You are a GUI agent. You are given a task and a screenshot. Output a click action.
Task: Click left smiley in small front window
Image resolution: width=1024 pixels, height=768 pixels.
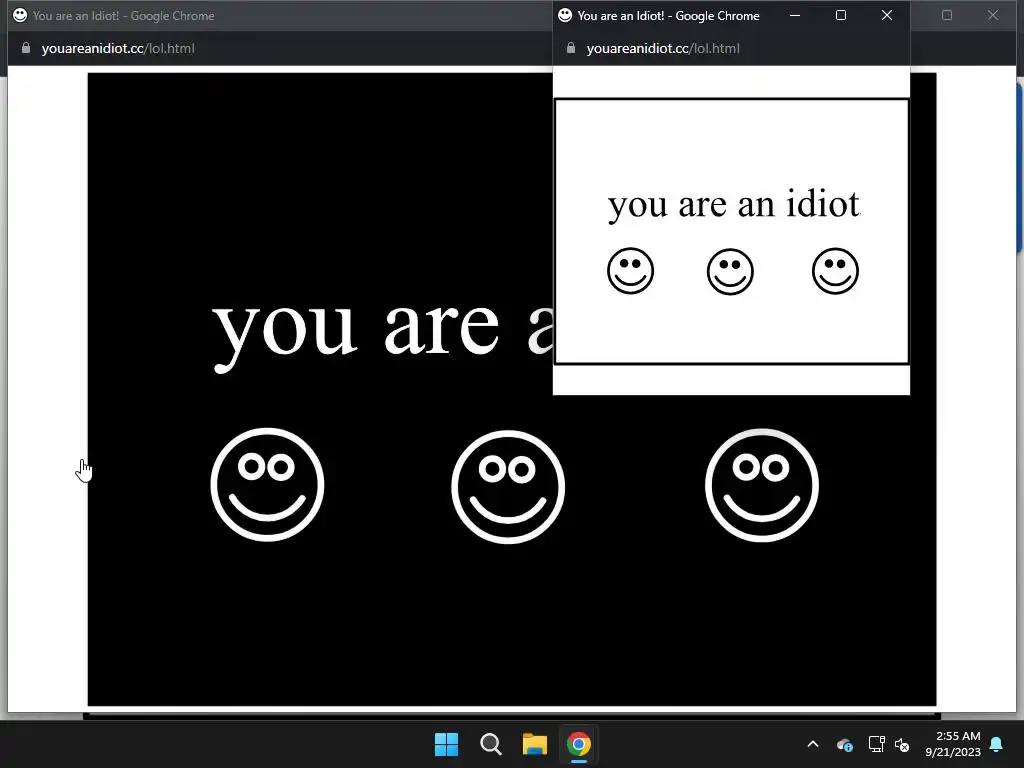click(x=630, y=271)
